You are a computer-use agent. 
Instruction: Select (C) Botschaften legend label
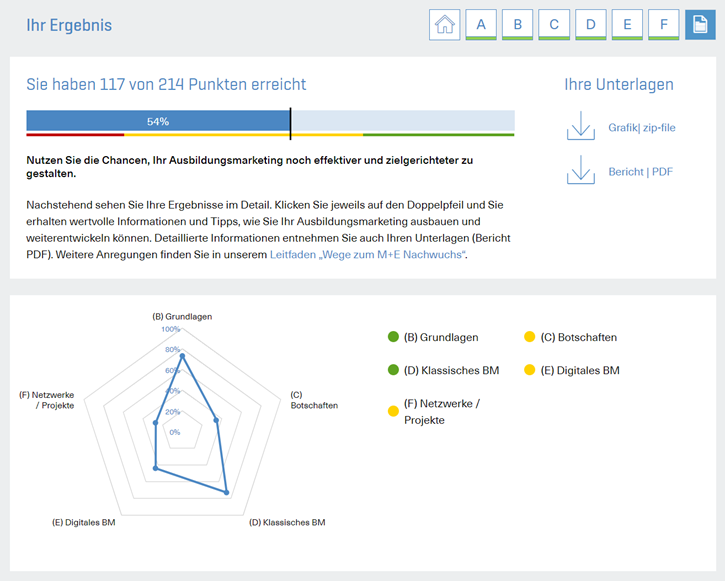coord(578,337)
